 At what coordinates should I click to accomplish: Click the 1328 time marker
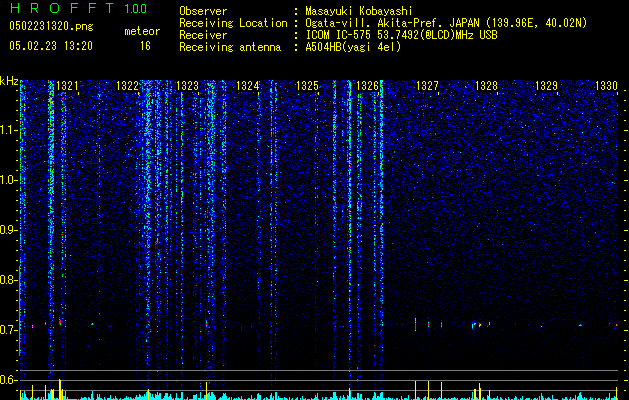pos(487,86)
